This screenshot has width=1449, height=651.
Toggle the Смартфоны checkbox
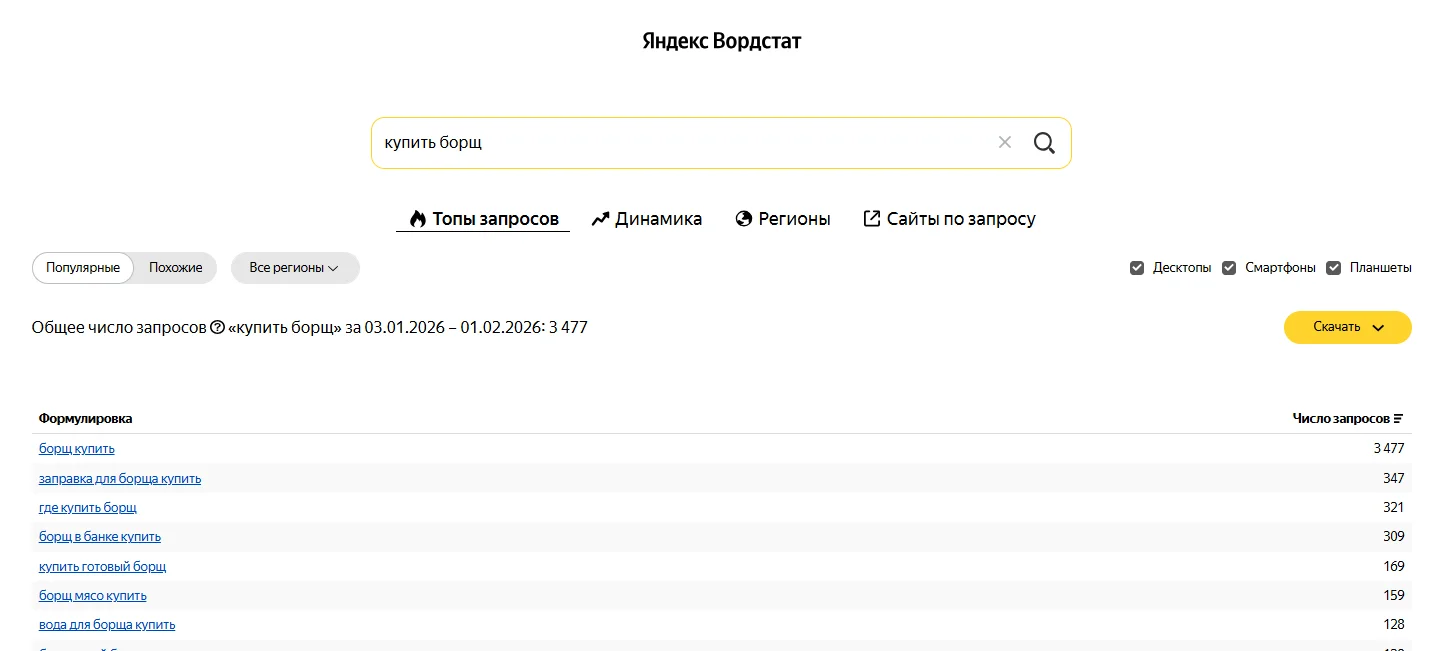tap(1229, 268)
